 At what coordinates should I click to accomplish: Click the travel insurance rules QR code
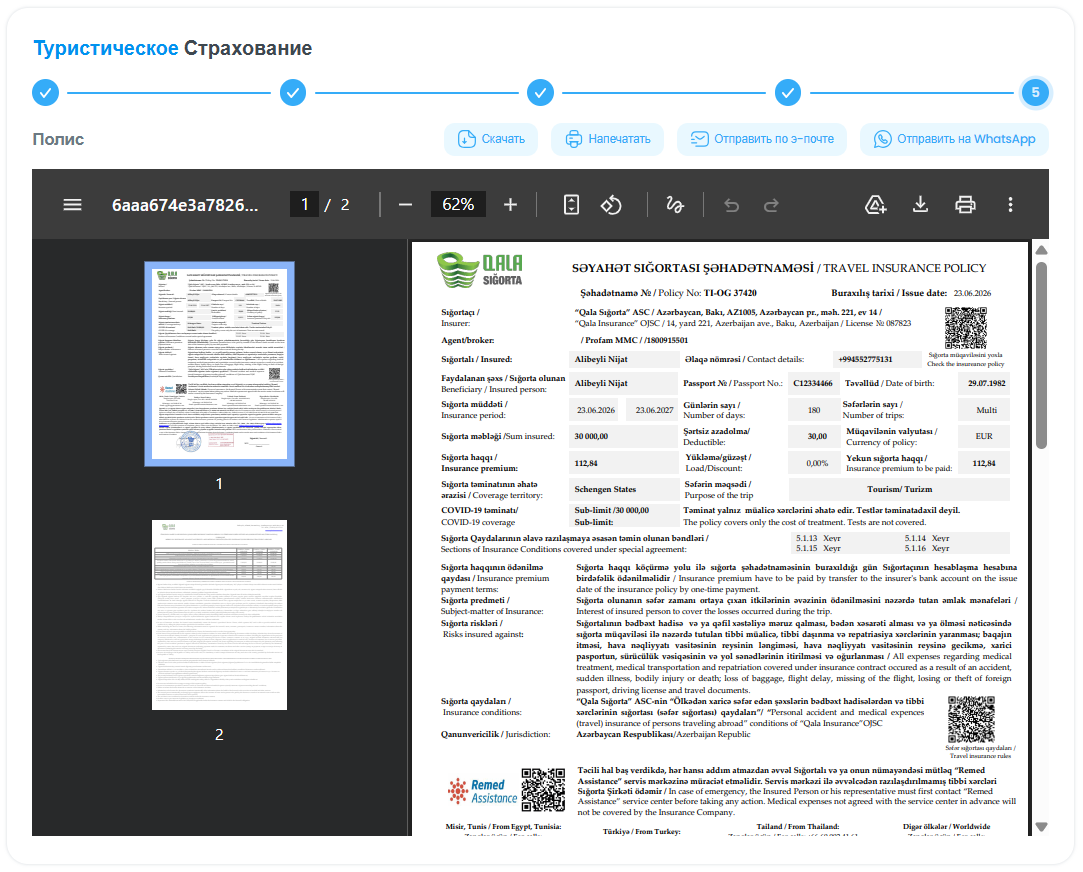[971, 719]
